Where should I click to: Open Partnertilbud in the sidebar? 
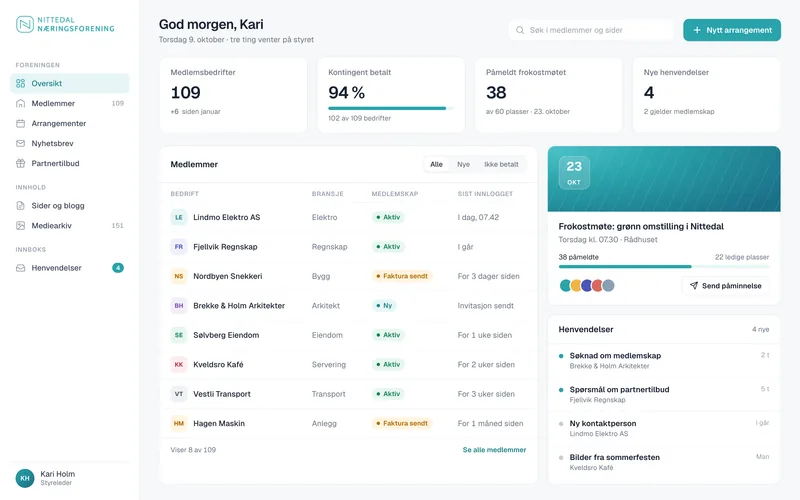[x=70, y=163]
